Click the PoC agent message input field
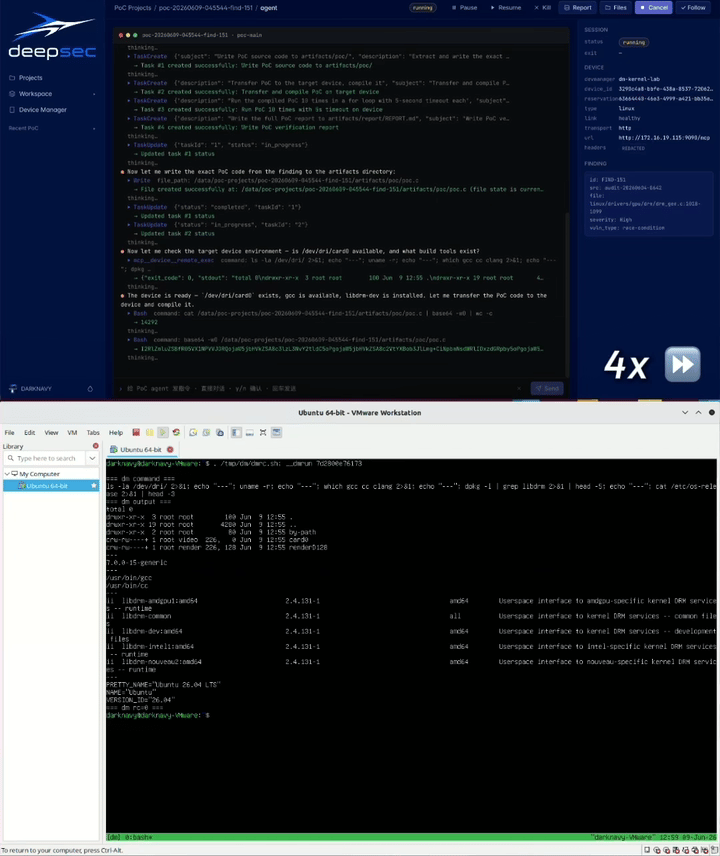The image size is (720, 856). click(x=317, y=389)
